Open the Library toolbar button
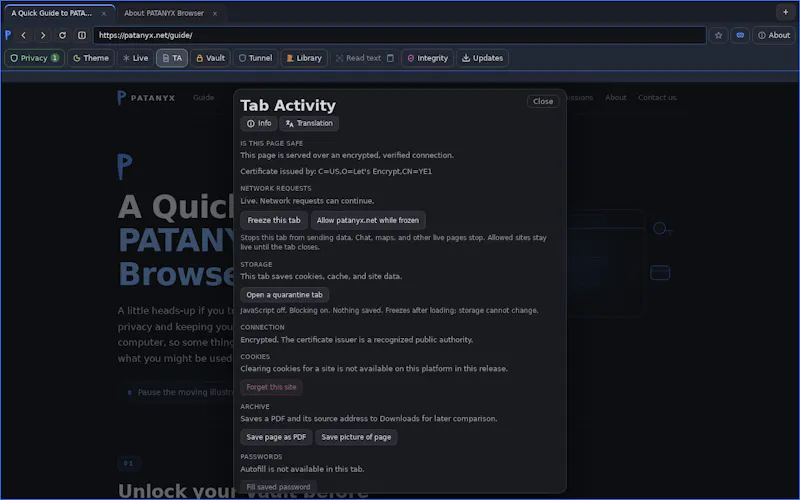This screenshot has width=800, height=500. click(x=304, y=58)
